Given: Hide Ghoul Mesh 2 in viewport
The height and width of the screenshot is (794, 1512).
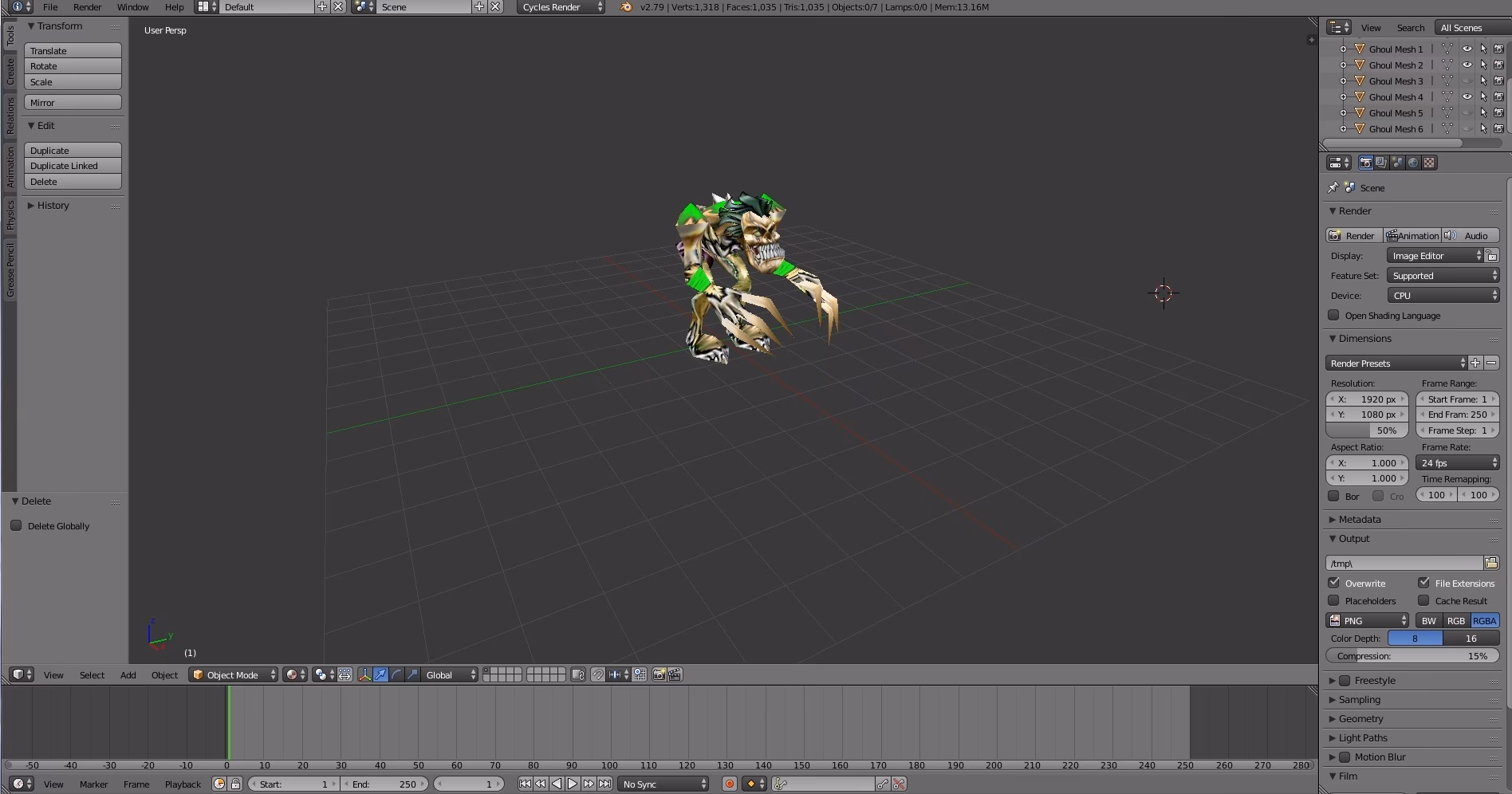Looking at the screenshot, I should (1467, 65).
